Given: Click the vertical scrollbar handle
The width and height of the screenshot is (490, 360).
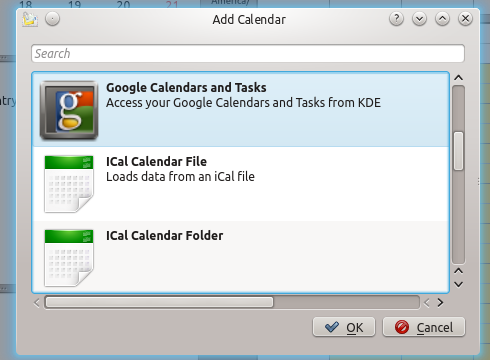Looking at the screenshot, I should 459,151.
